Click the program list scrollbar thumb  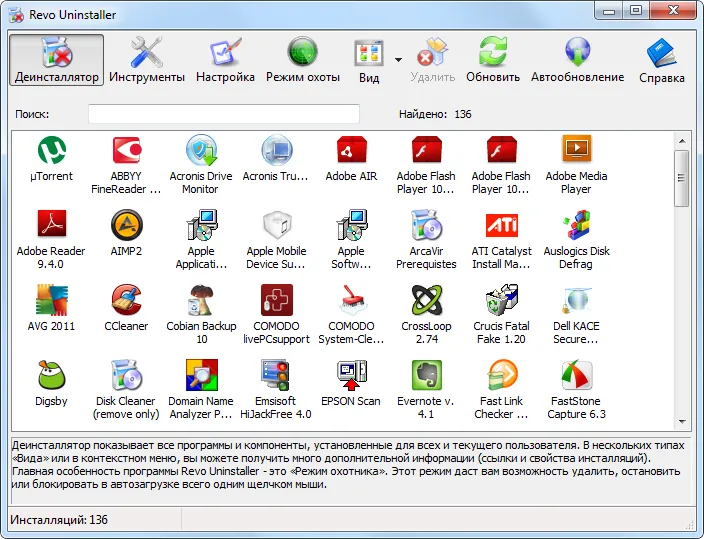point(682,178)
